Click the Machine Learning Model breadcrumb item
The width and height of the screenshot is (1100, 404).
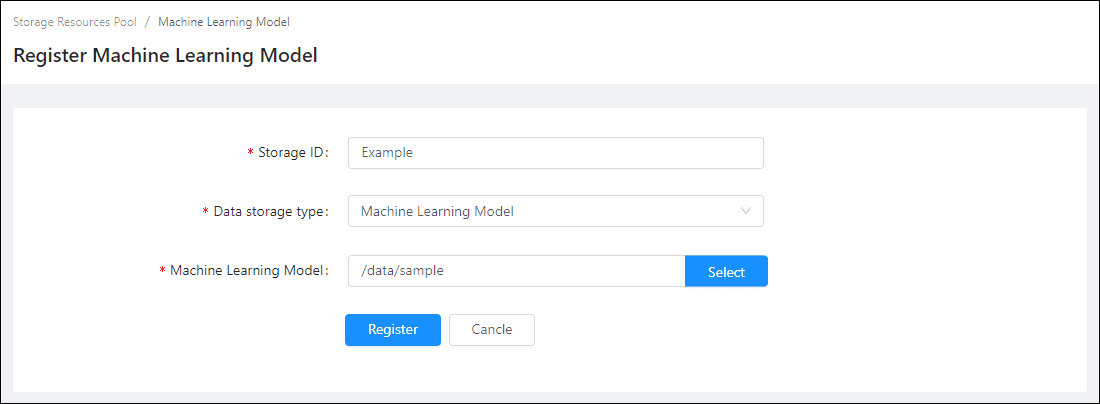point(224,21)
